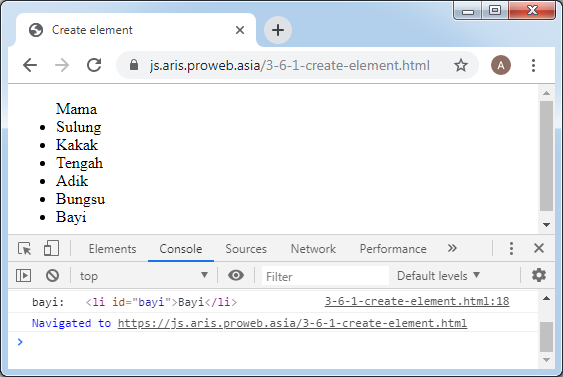
Task: Toggle the device toolbar icon
Action: click(51, 248)
